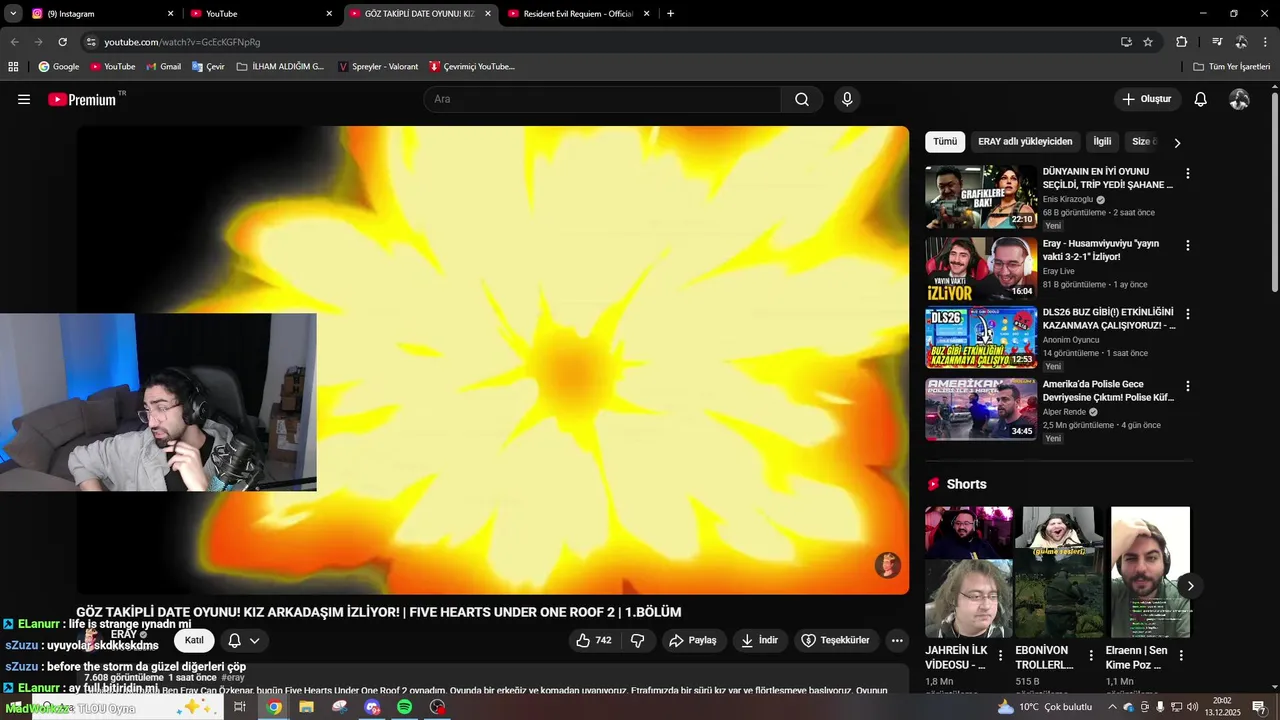This screenshot has height=720, width=1280.
Task: Click the search magnifier button
Action: pos(802,99)
